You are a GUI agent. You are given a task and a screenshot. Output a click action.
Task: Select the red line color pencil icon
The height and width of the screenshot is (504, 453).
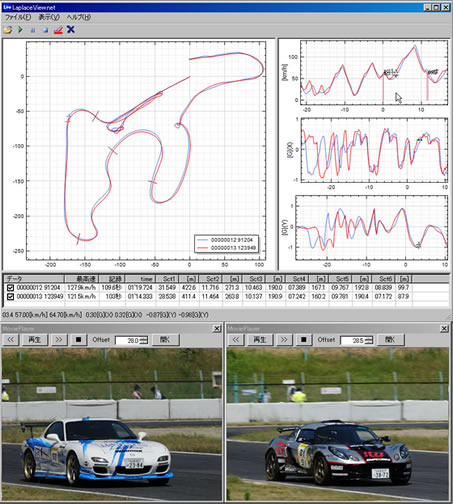58,30
